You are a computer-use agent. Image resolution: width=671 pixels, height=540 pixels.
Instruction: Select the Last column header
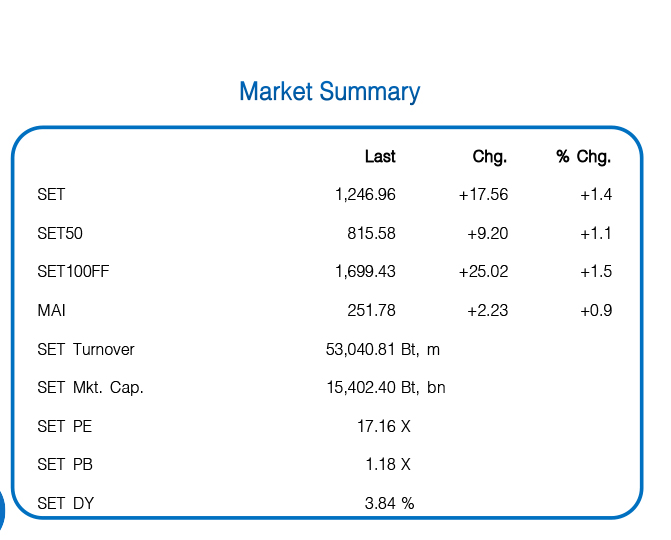click(x=380, y=157)
